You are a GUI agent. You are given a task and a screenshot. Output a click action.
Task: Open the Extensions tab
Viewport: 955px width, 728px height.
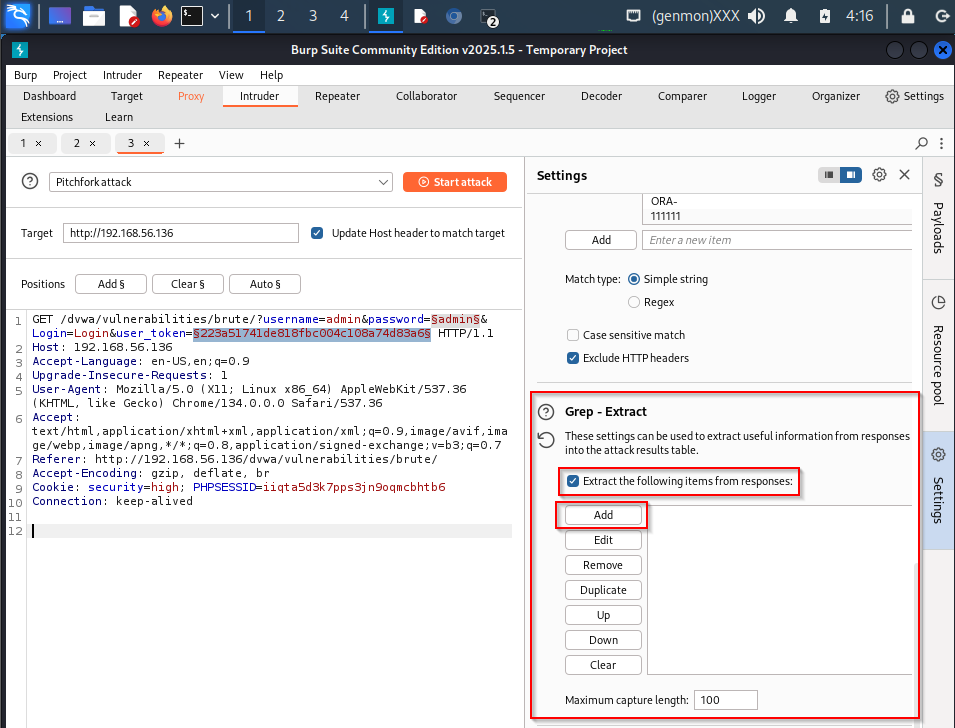[x=47, y=117]
